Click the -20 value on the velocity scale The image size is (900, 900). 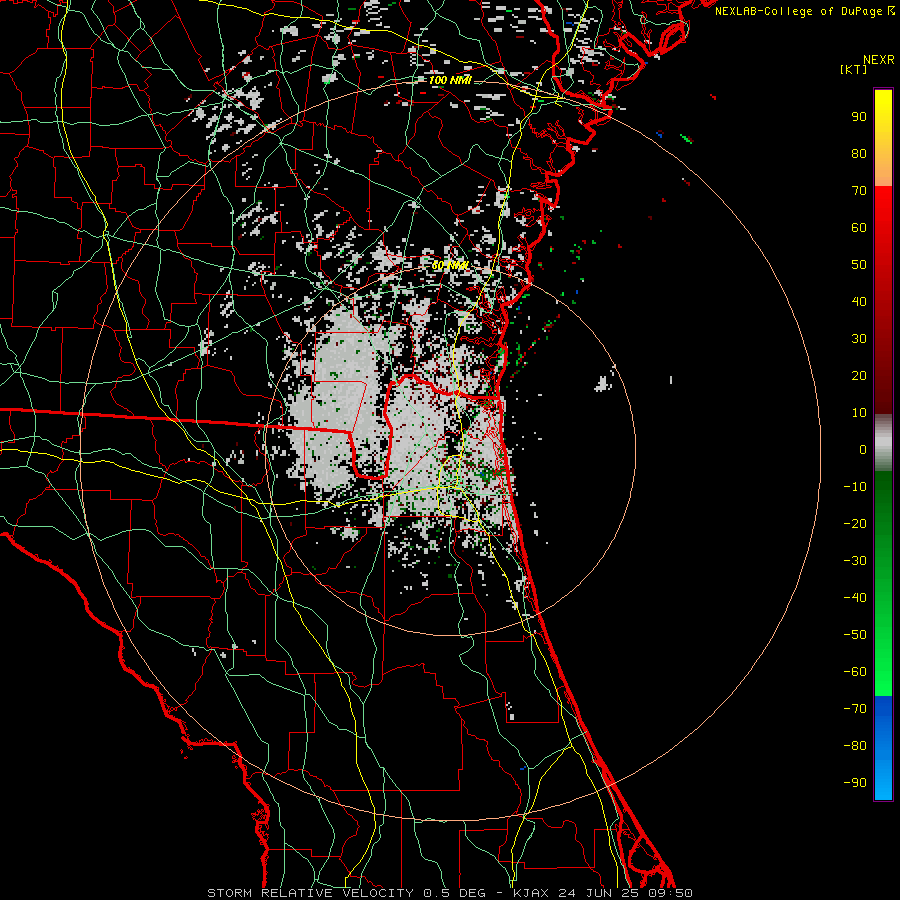coord(855,524)
